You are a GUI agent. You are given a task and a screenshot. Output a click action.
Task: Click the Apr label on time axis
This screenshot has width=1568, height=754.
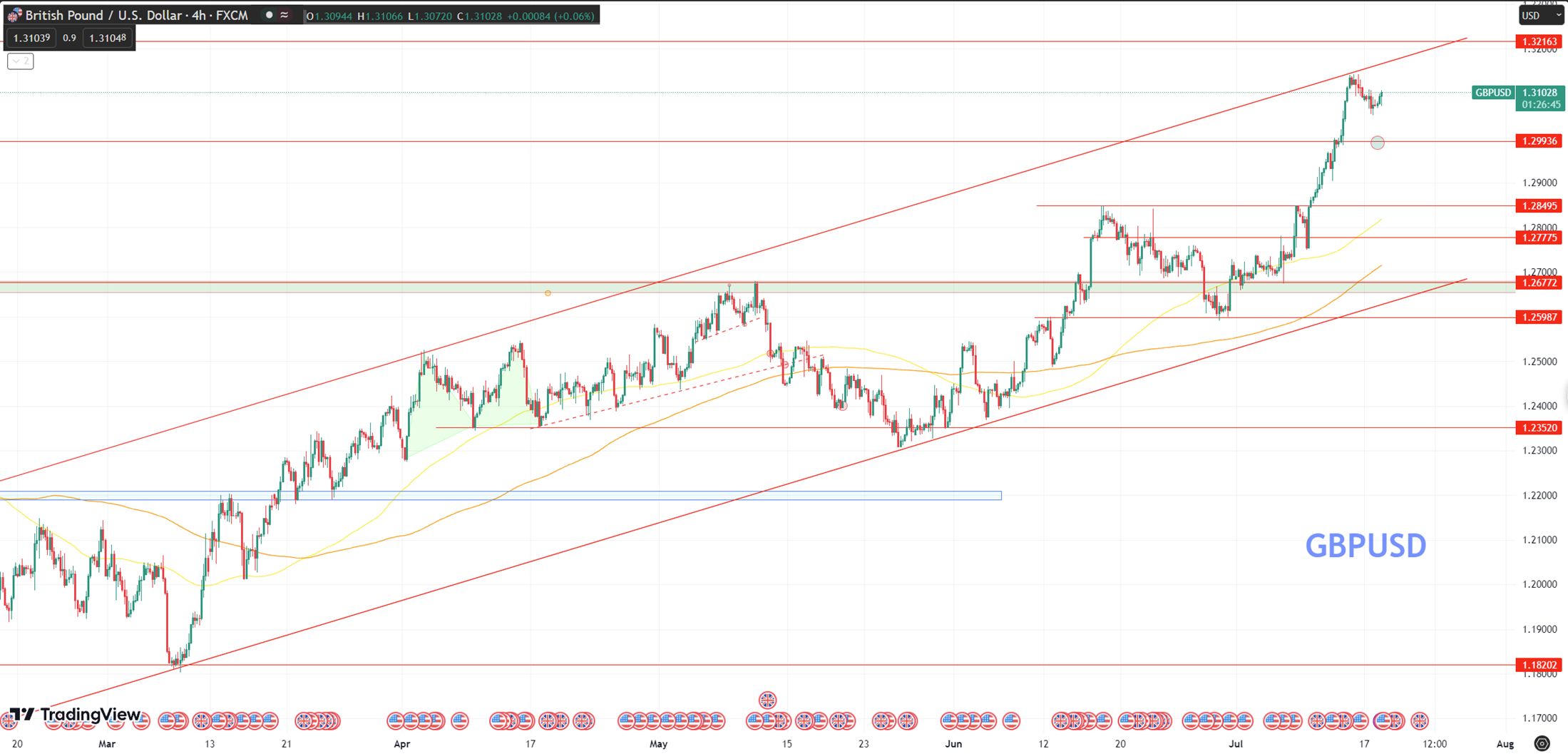(x=401, y=743)
